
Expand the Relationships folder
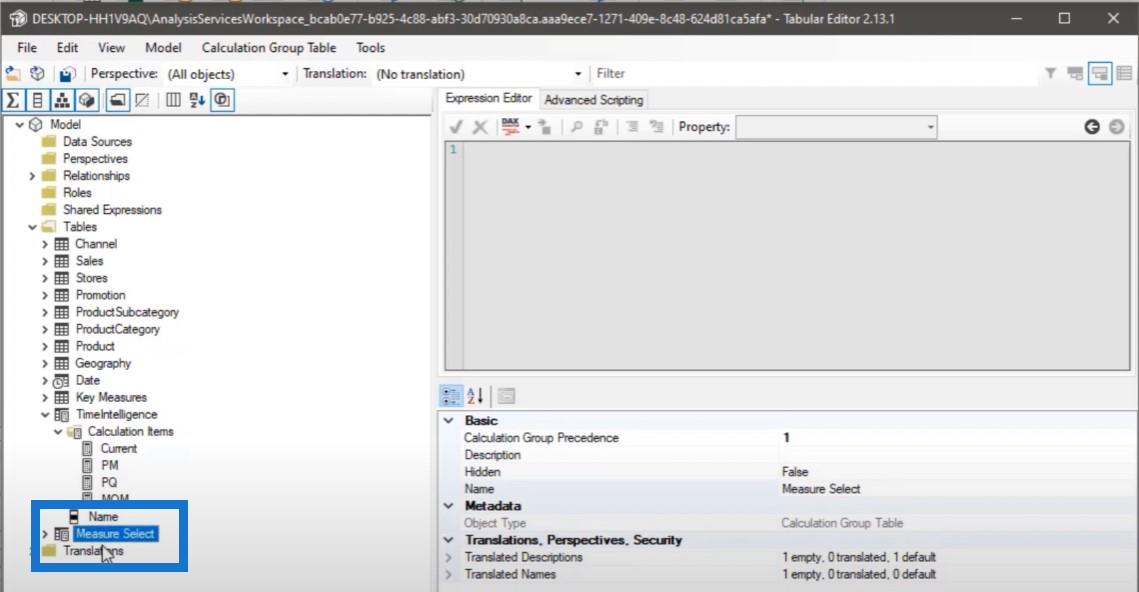[x=32, y=176]
